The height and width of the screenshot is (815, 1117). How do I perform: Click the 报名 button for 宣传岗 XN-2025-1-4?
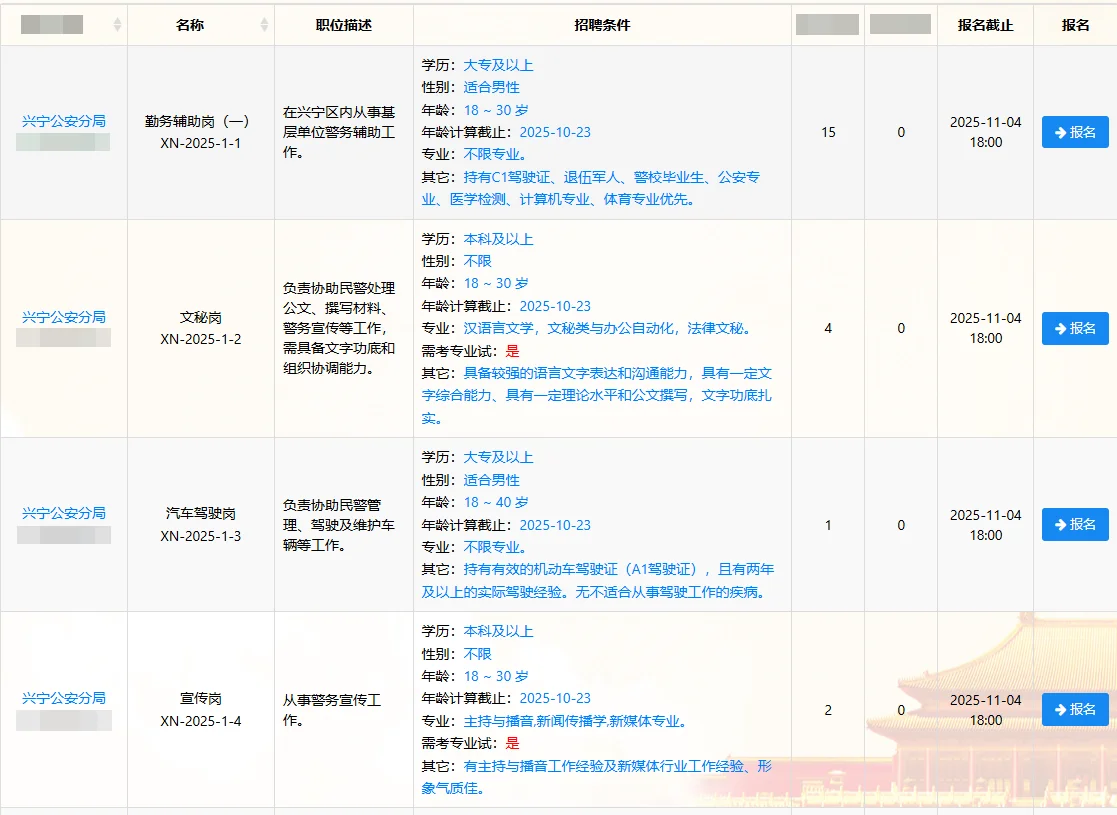tap(1075, 709)
